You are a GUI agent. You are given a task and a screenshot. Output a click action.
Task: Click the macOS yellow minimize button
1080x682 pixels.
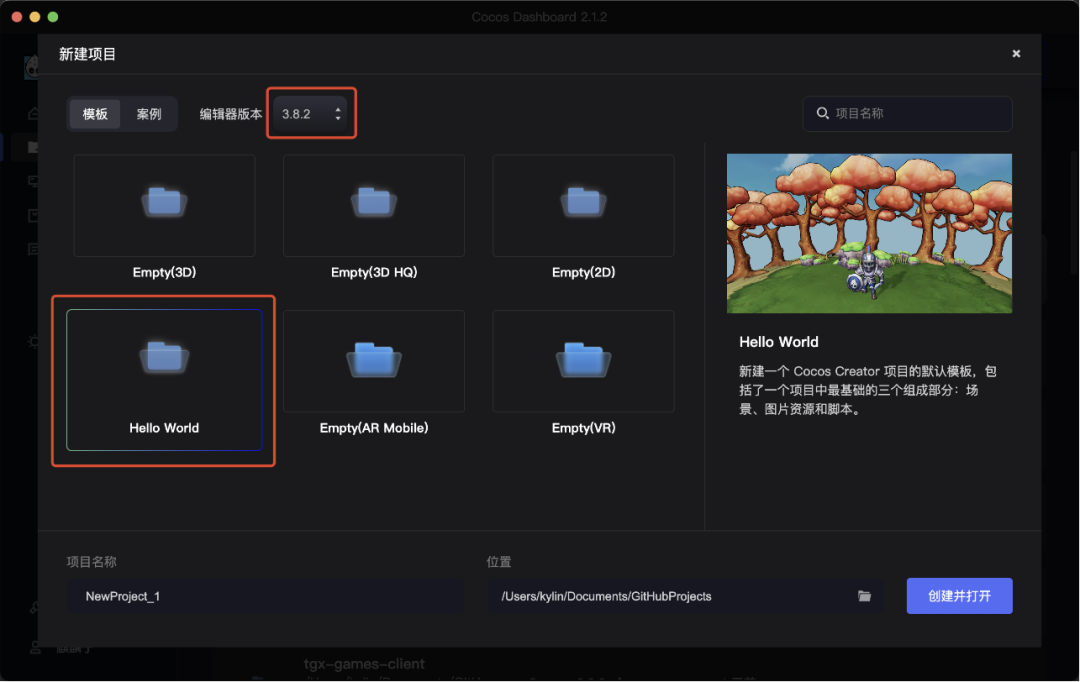point(34,17)
